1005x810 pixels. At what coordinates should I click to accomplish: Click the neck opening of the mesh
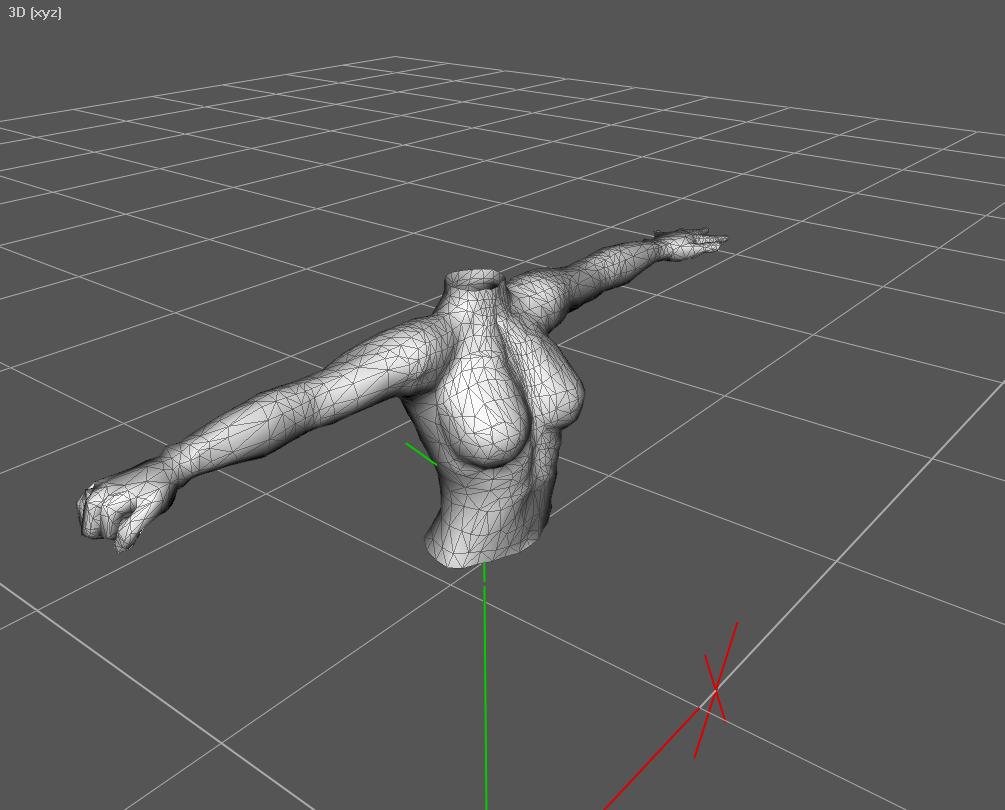click(475, 279)
